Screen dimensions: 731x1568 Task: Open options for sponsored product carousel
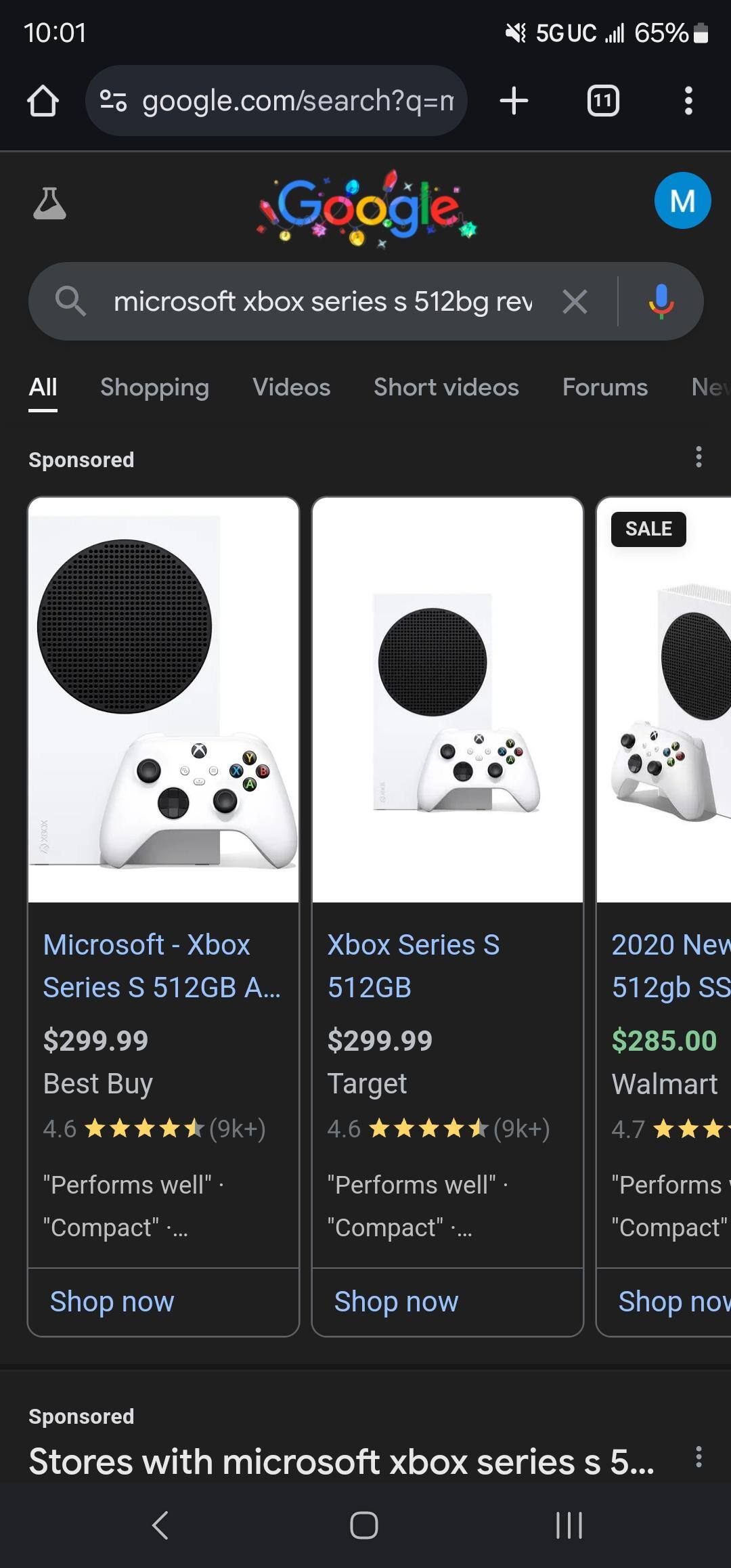699,458
